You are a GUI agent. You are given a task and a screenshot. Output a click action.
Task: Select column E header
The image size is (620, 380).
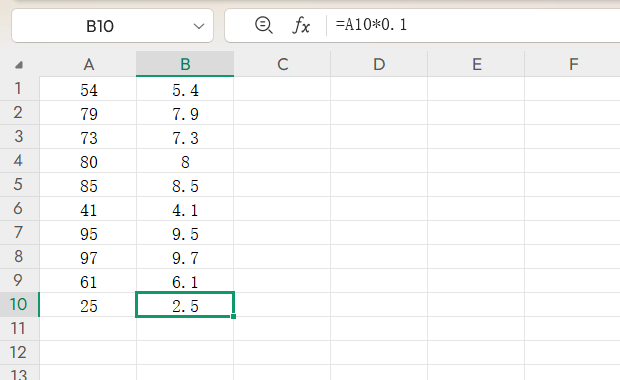pos(476,64)
